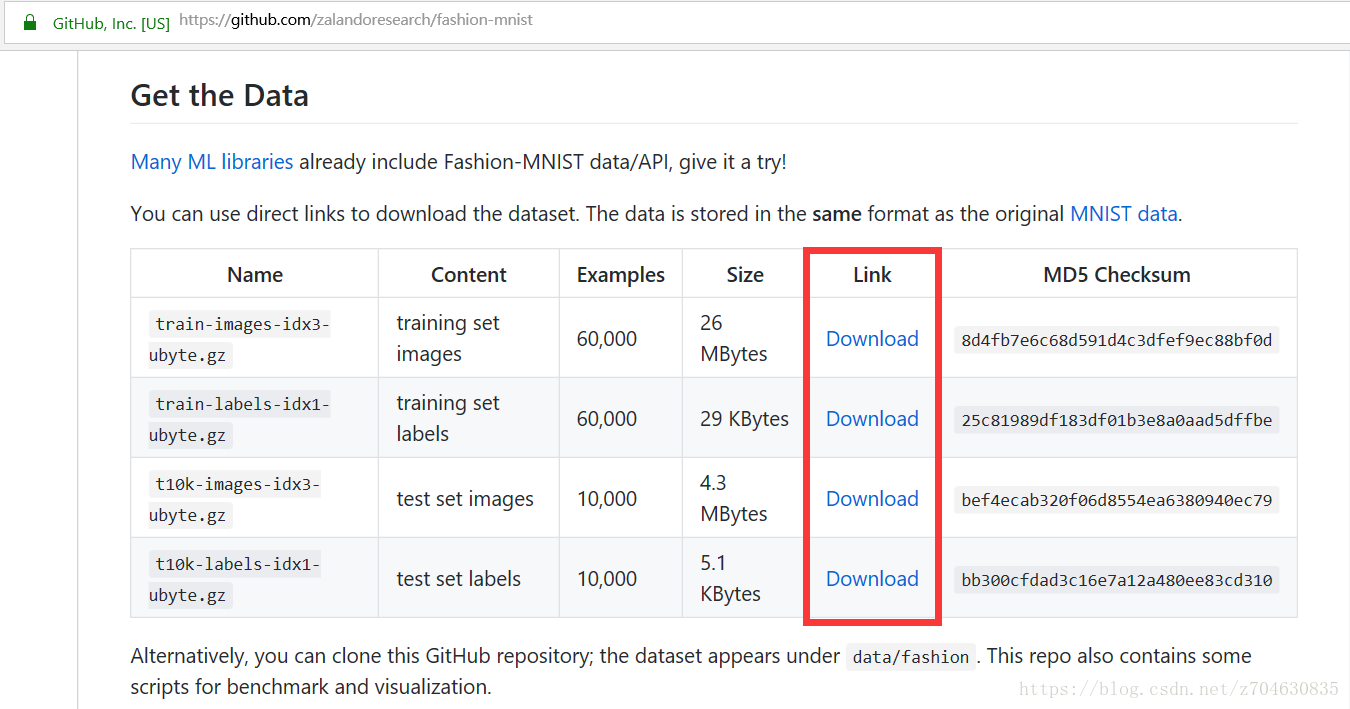Viewport: 1350px width, 709px height.
Task: Click the Link column header
Action: pyautogui.click(x=872, y=274)
